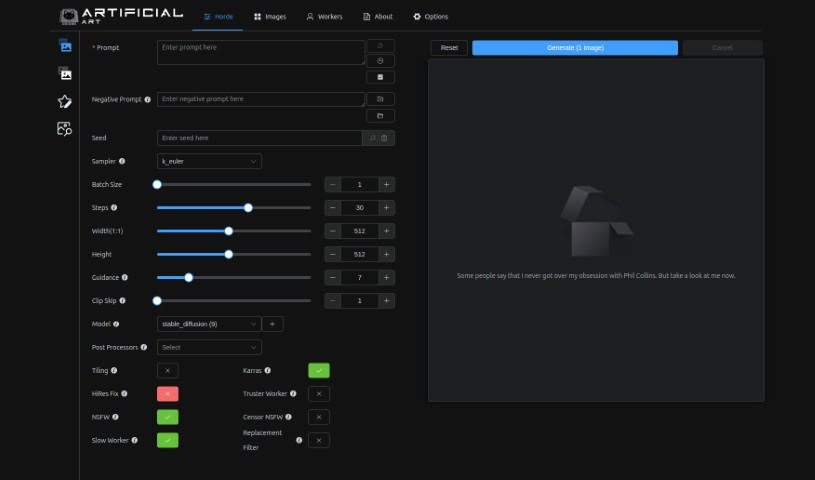Click the info icon next to Karras
Viewport: 815px width, 480px height.
pos(268,370)
